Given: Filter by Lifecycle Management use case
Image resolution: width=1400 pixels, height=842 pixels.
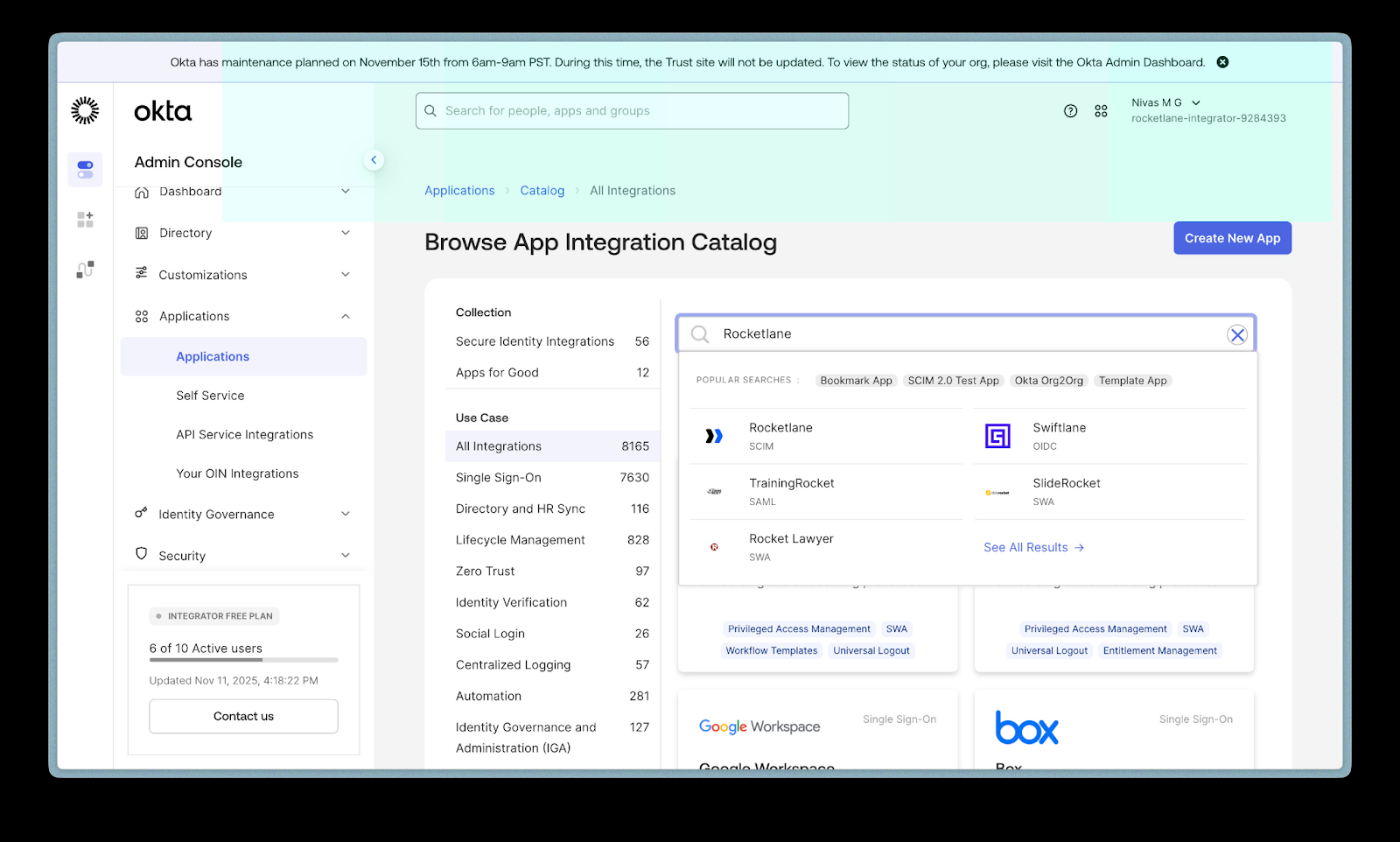Looking at the screenshot, I should point(552,540).
